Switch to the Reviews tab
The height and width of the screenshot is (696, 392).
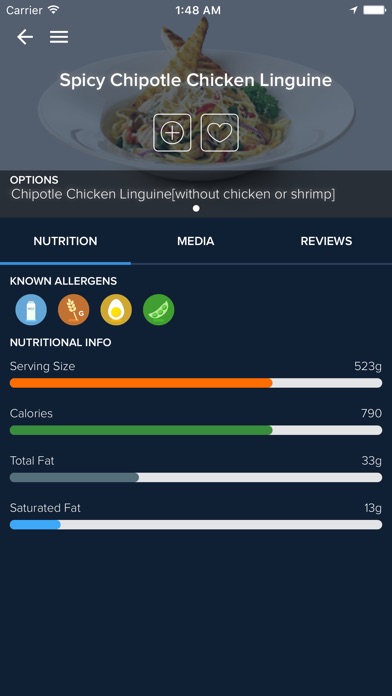point(326,241)
